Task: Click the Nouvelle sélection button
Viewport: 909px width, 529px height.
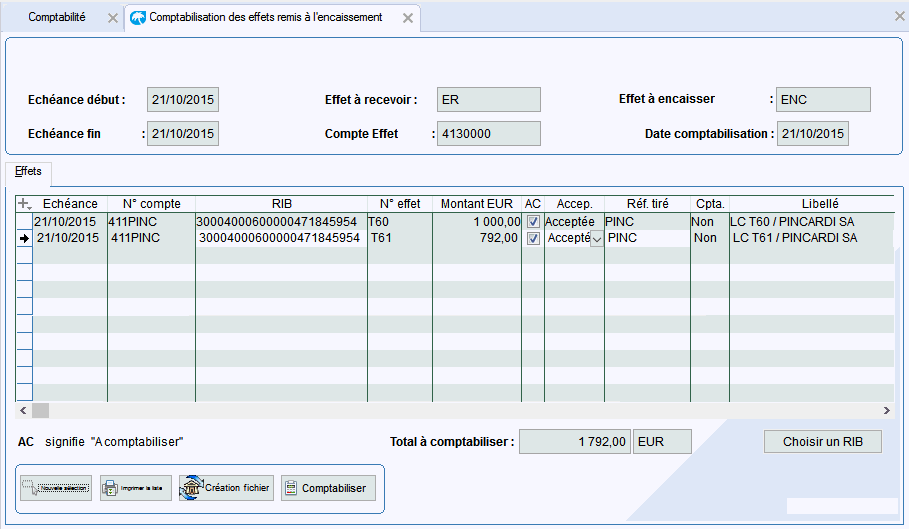Action: point(56,489)
